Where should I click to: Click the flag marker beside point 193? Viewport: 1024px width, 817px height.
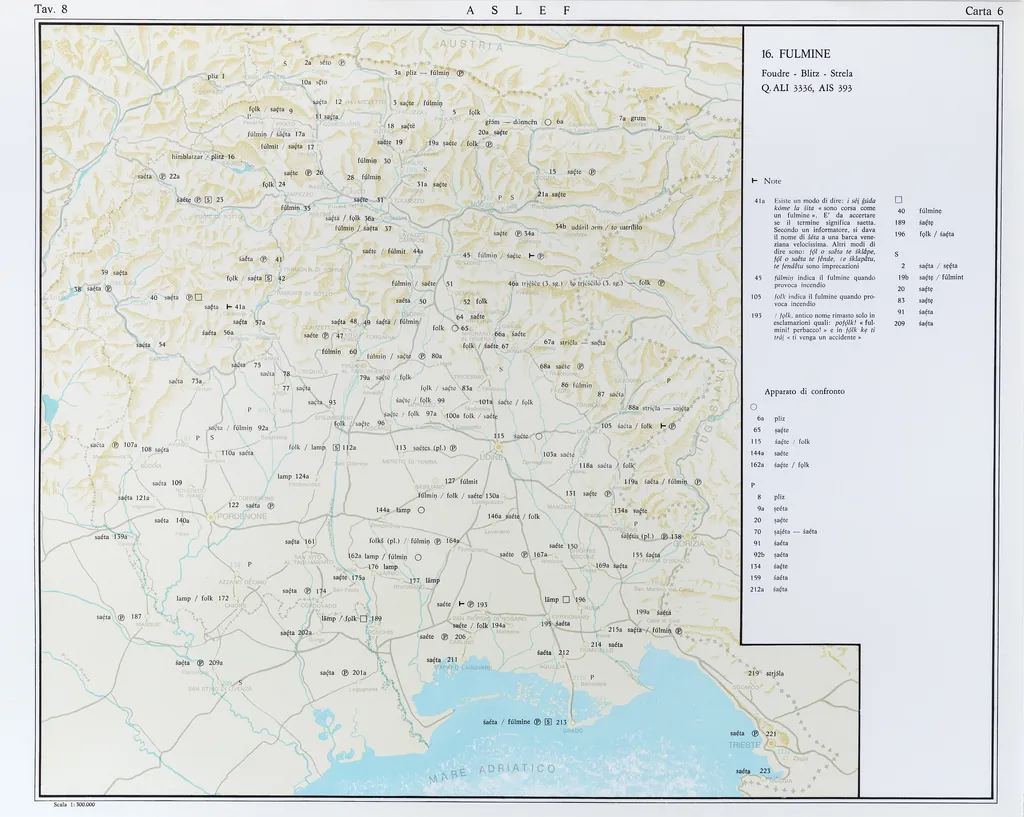click(x=461, y=604)
